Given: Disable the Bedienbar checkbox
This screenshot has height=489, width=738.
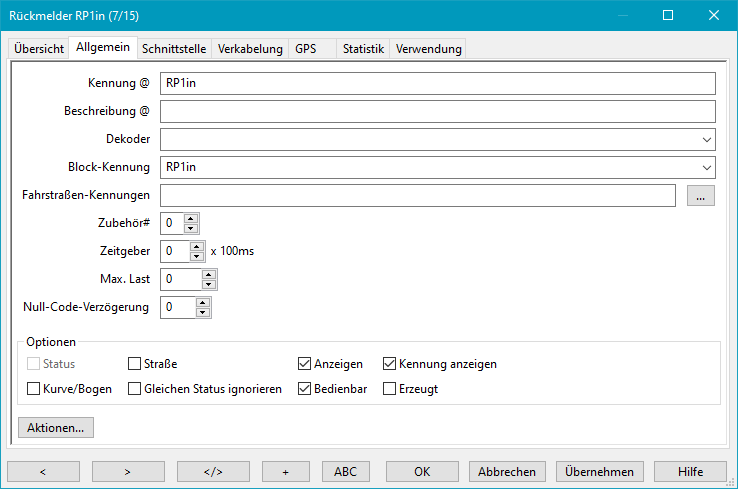Looking at the screenshot, I should click(x=305, y=389).
